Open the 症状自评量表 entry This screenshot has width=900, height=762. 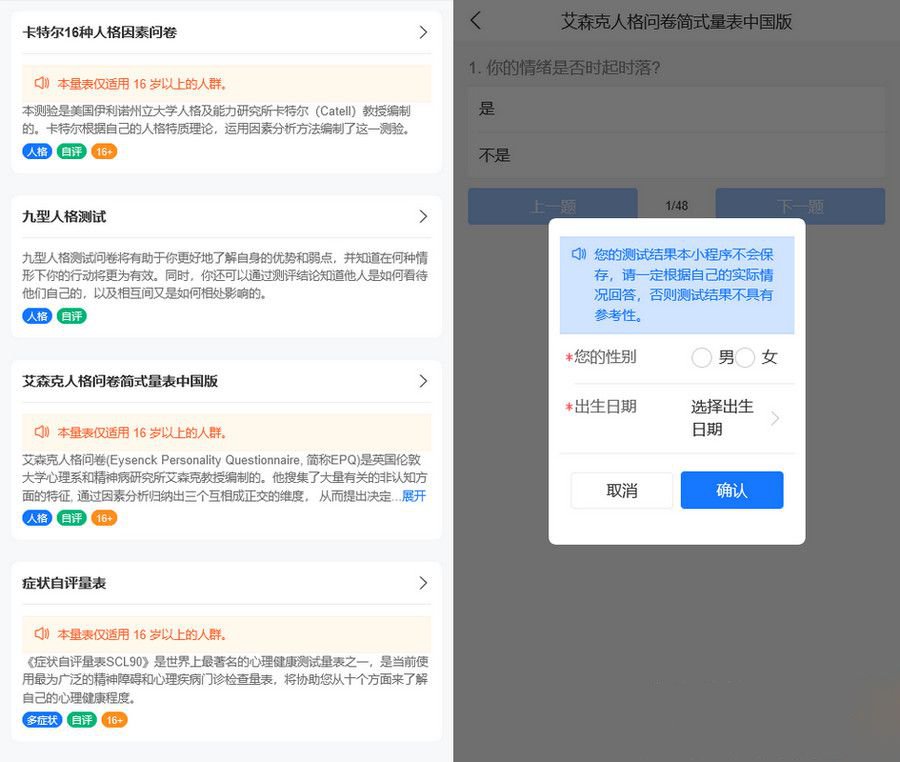421,583
